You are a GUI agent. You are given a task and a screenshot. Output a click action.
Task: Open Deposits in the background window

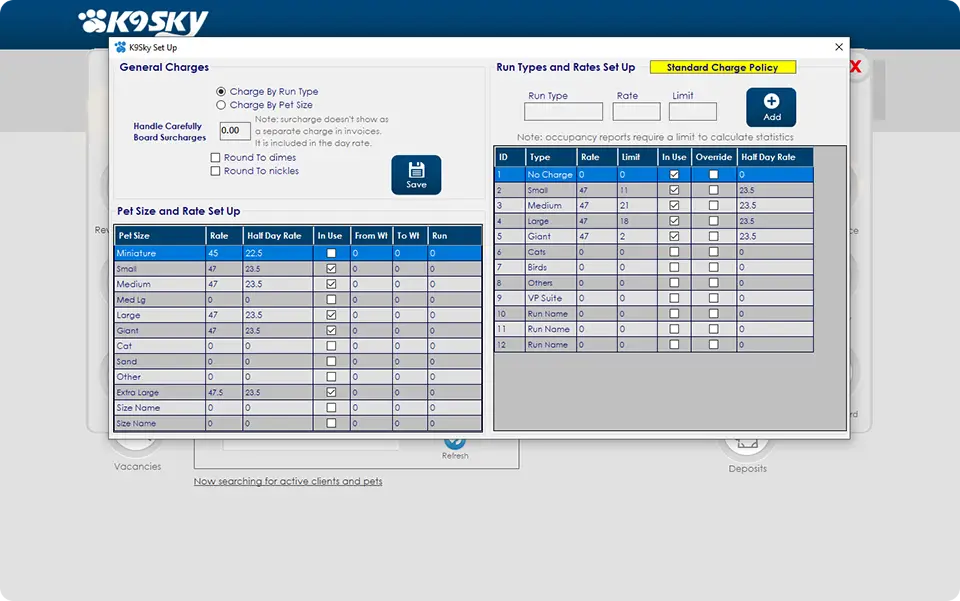(x=747, y=453)
